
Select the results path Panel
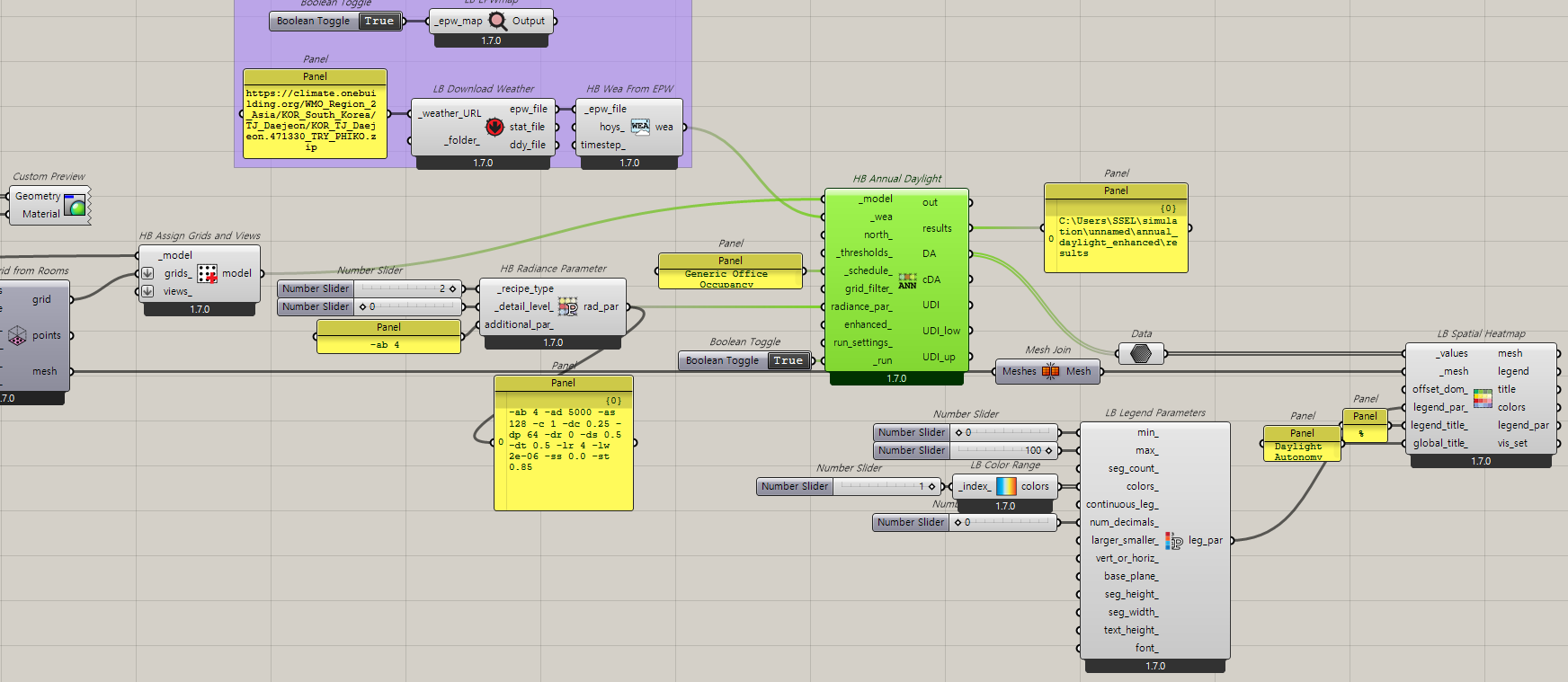pos(1116,228)
